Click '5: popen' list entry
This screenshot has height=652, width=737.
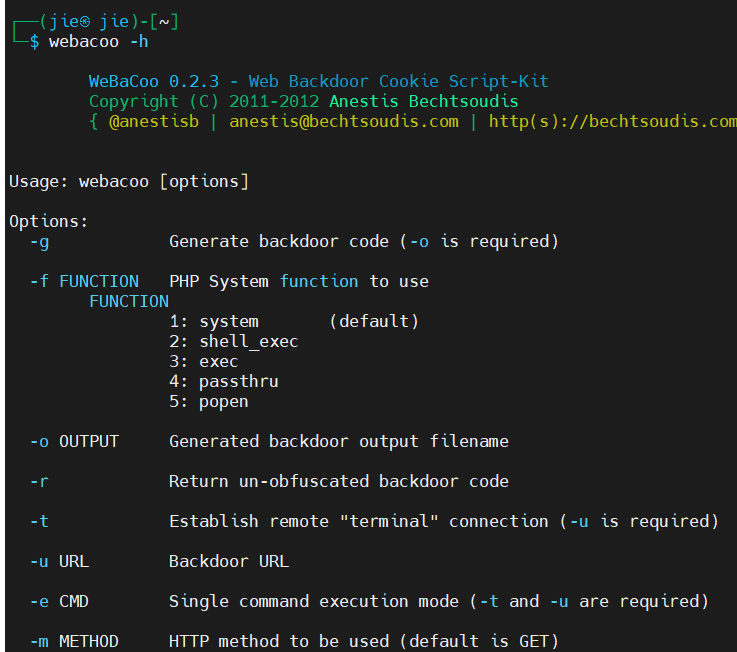click(x=209, y=402)
